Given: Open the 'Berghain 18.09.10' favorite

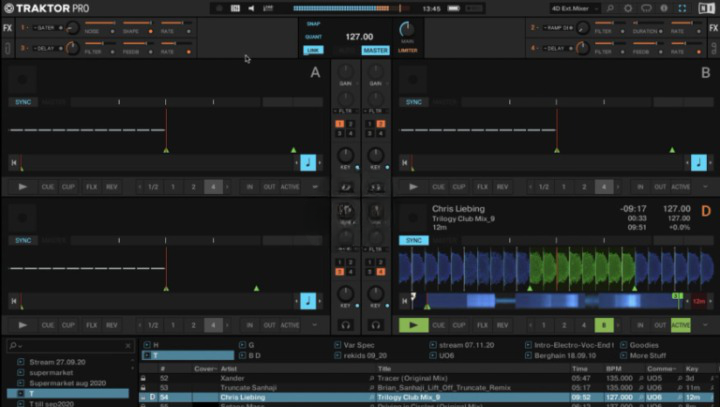Looking at the screenshot, I should (565, 356).
